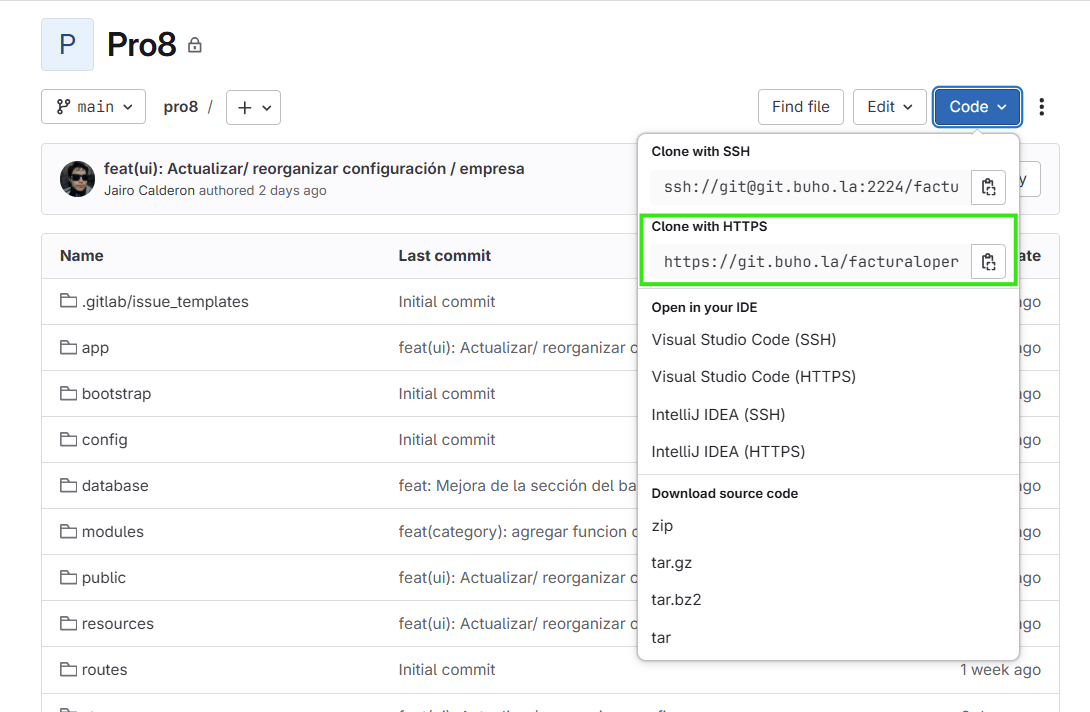The height and width of the screenshot is (712, 1090).
Task: Open the main branch dropdown
Action: pyautogui.click(x=93, y=106)
